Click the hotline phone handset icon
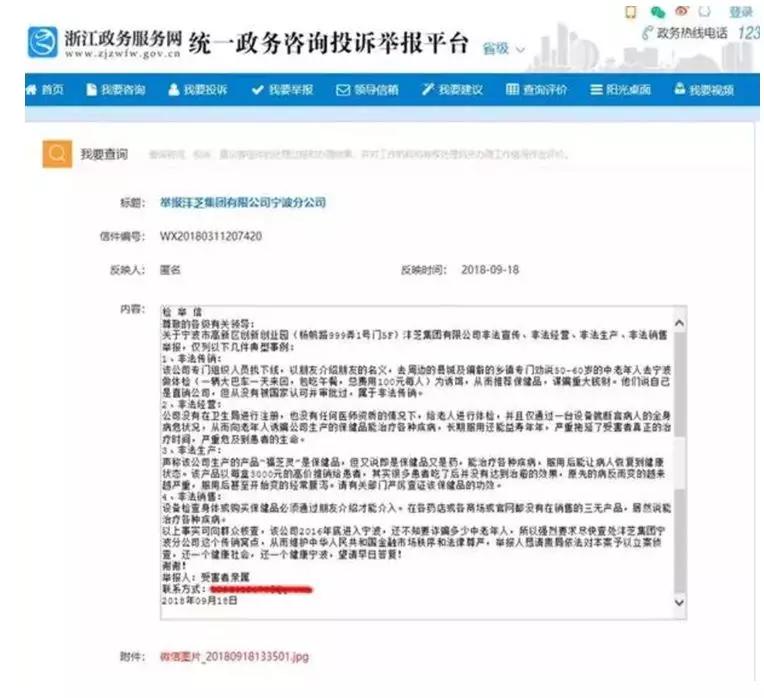 point(647,33)
